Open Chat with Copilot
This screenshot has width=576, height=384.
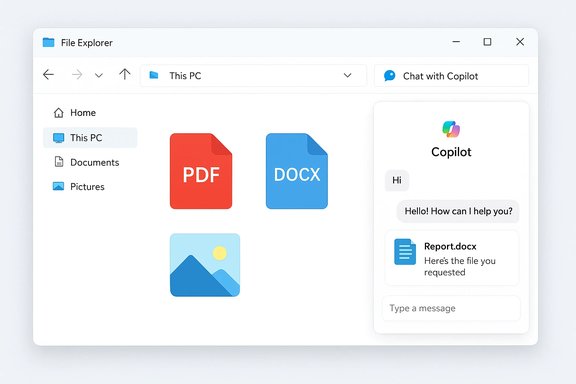coord(451,76)
